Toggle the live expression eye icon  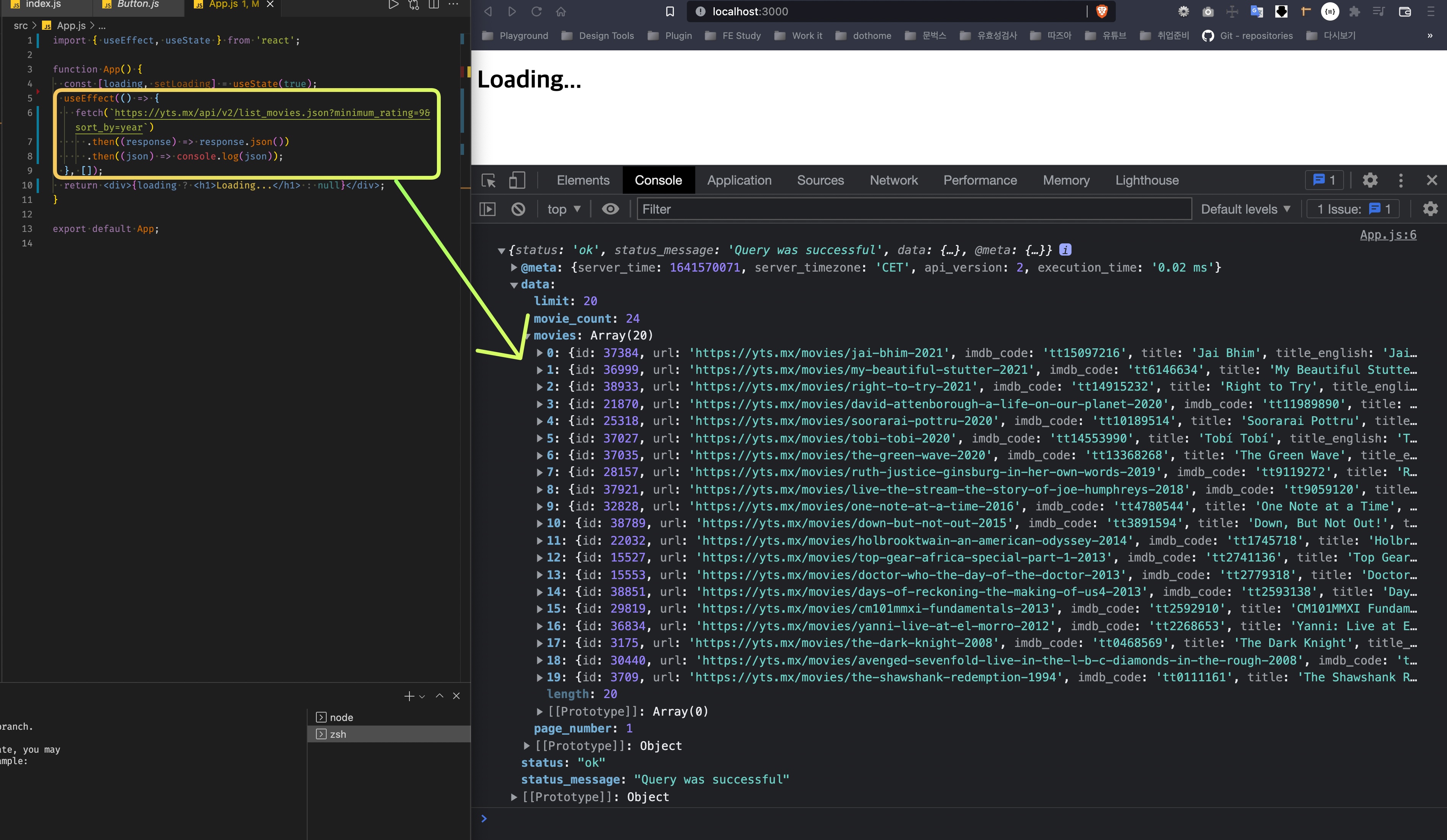click(x=611, y=209)
